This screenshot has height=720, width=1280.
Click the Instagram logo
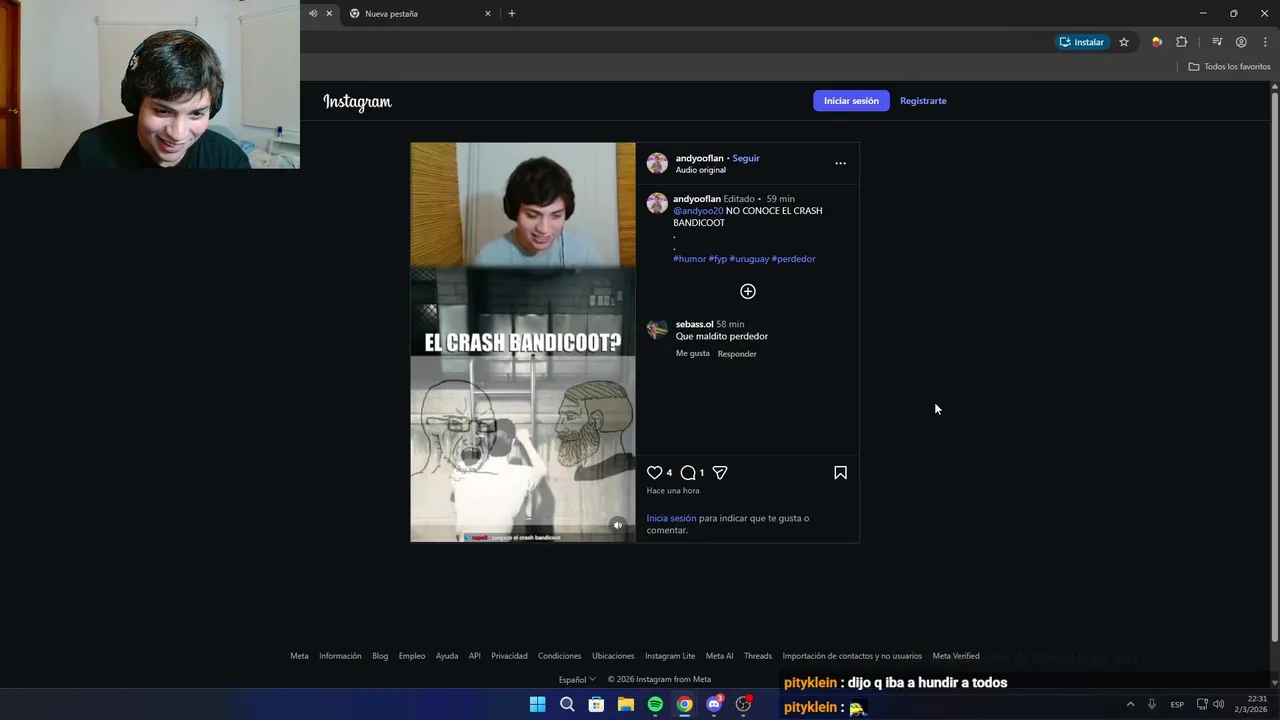pos(357,101)
